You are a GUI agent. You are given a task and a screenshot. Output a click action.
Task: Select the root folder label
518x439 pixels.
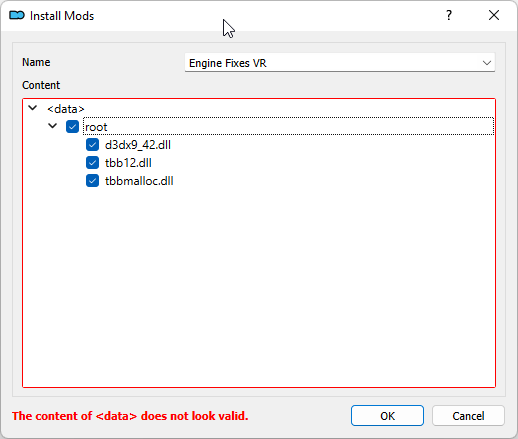[x=96, y=127]
